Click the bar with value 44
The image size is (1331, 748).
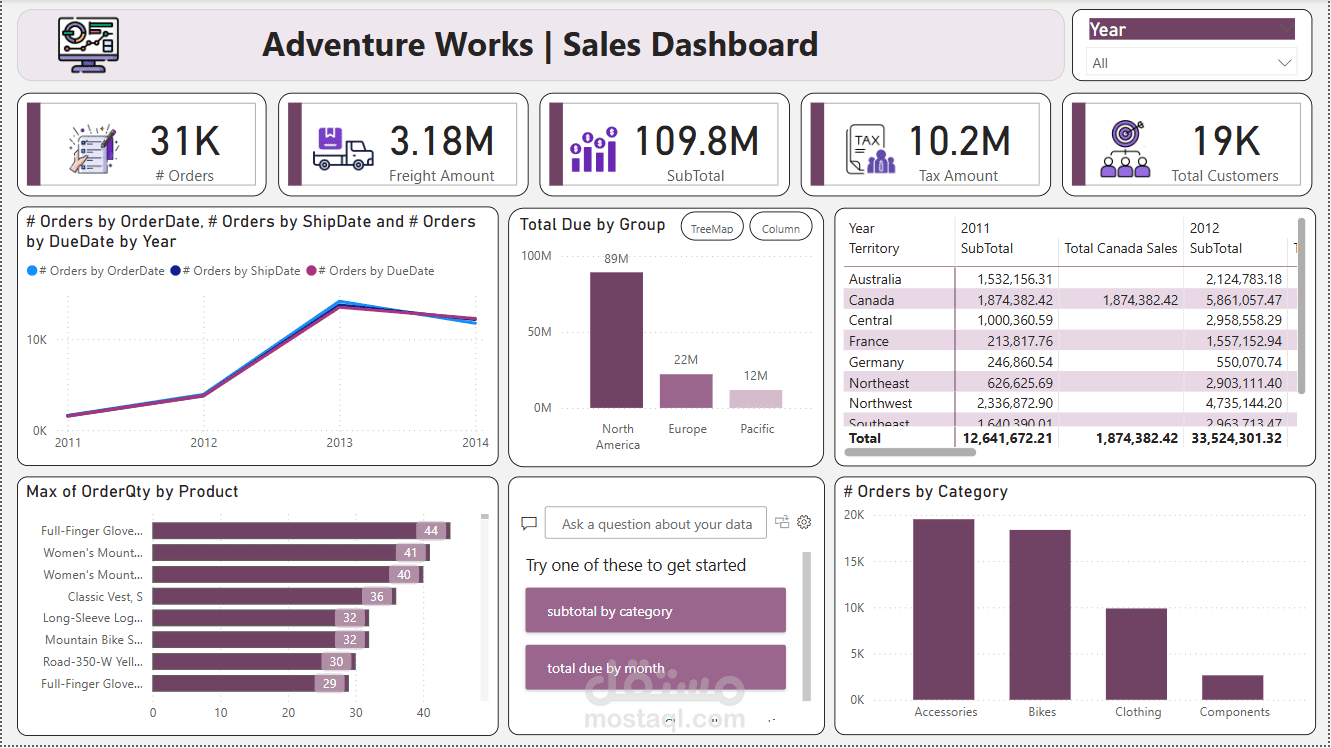pyautogui.click(x=301, y=531)
